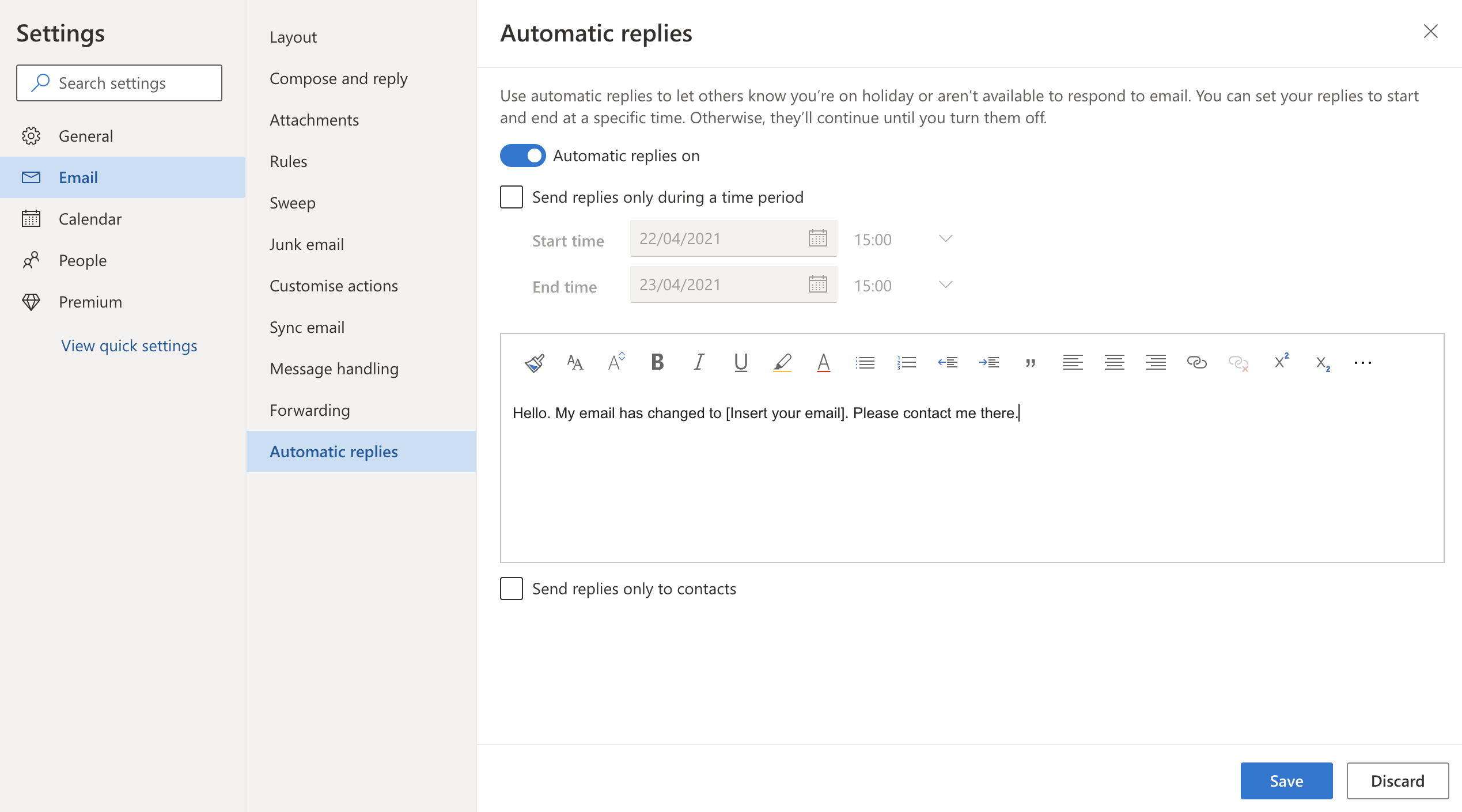Screen dimensions: 1462x812
Task: Decrease paragraph indent
Action: tap(948, 363)
